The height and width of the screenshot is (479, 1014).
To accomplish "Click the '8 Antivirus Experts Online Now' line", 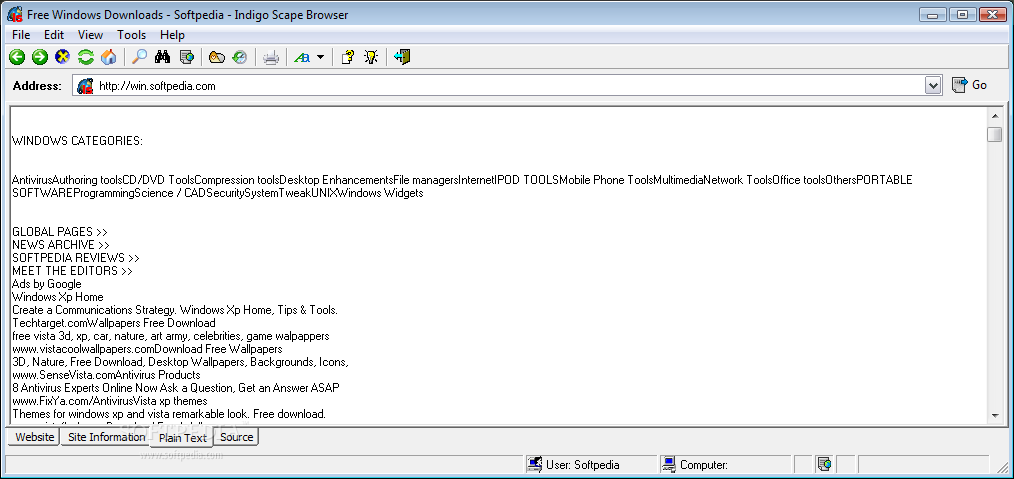I will pyautogui.click(x=176, y=388).
